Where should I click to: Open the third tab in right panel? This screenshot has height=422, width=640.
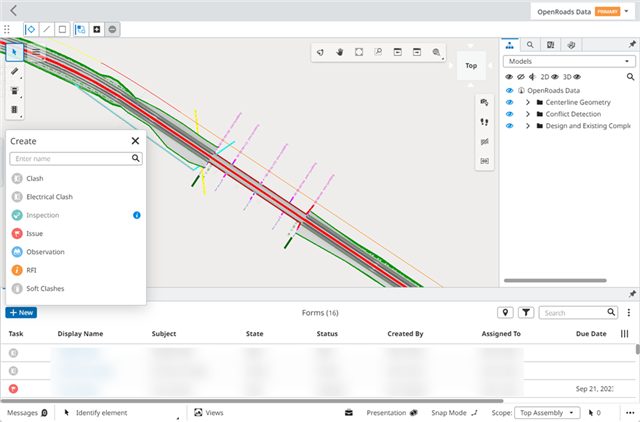click(550, 44)
